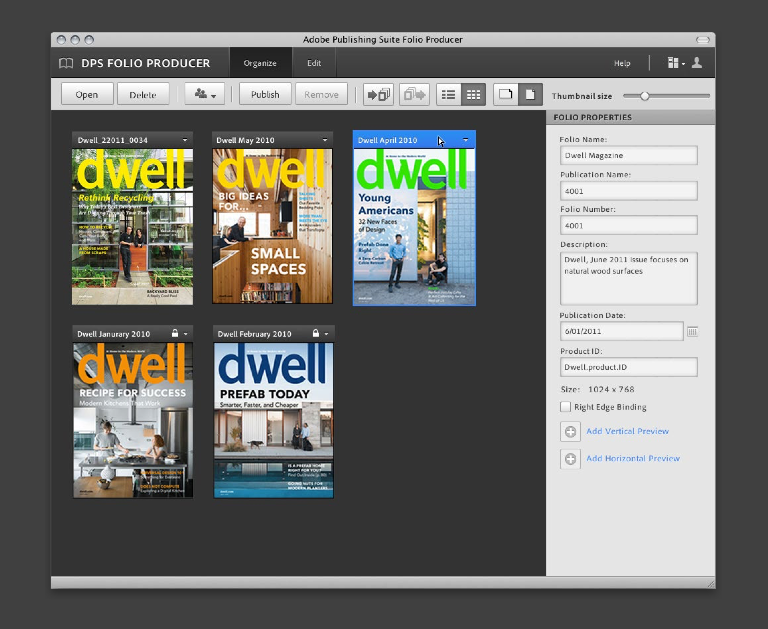The height and width of the screenshot is (629, 768).
Task: Click the lock icon on Dwell February 2010
Action: point(316,333)
